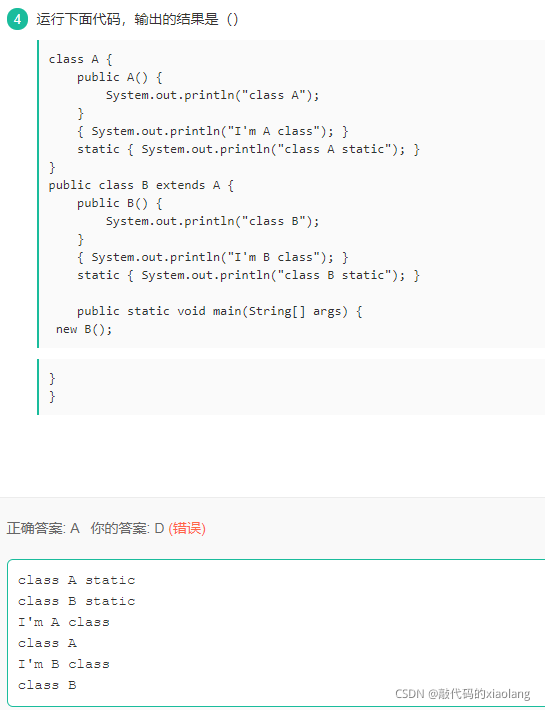Click the 'new B();' statement
This screenshot has width=545, height=710.
coord(84,329)
